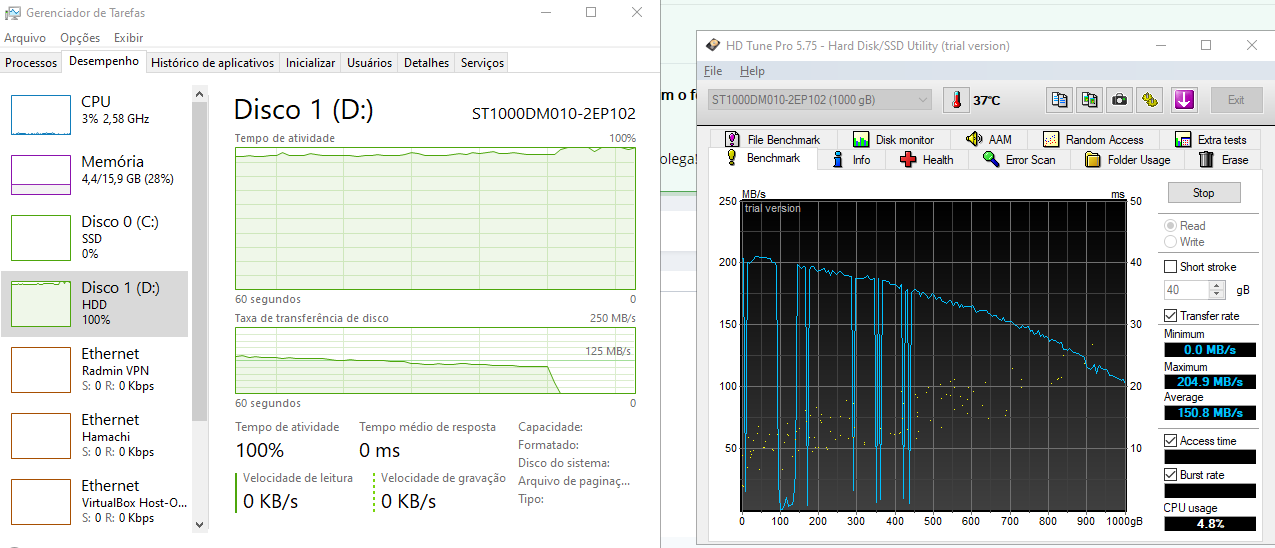Open the ST1000DM010 drive selection dropdown
The width and height of the screenshot is (1275, 548).
[x=819, y=100]
